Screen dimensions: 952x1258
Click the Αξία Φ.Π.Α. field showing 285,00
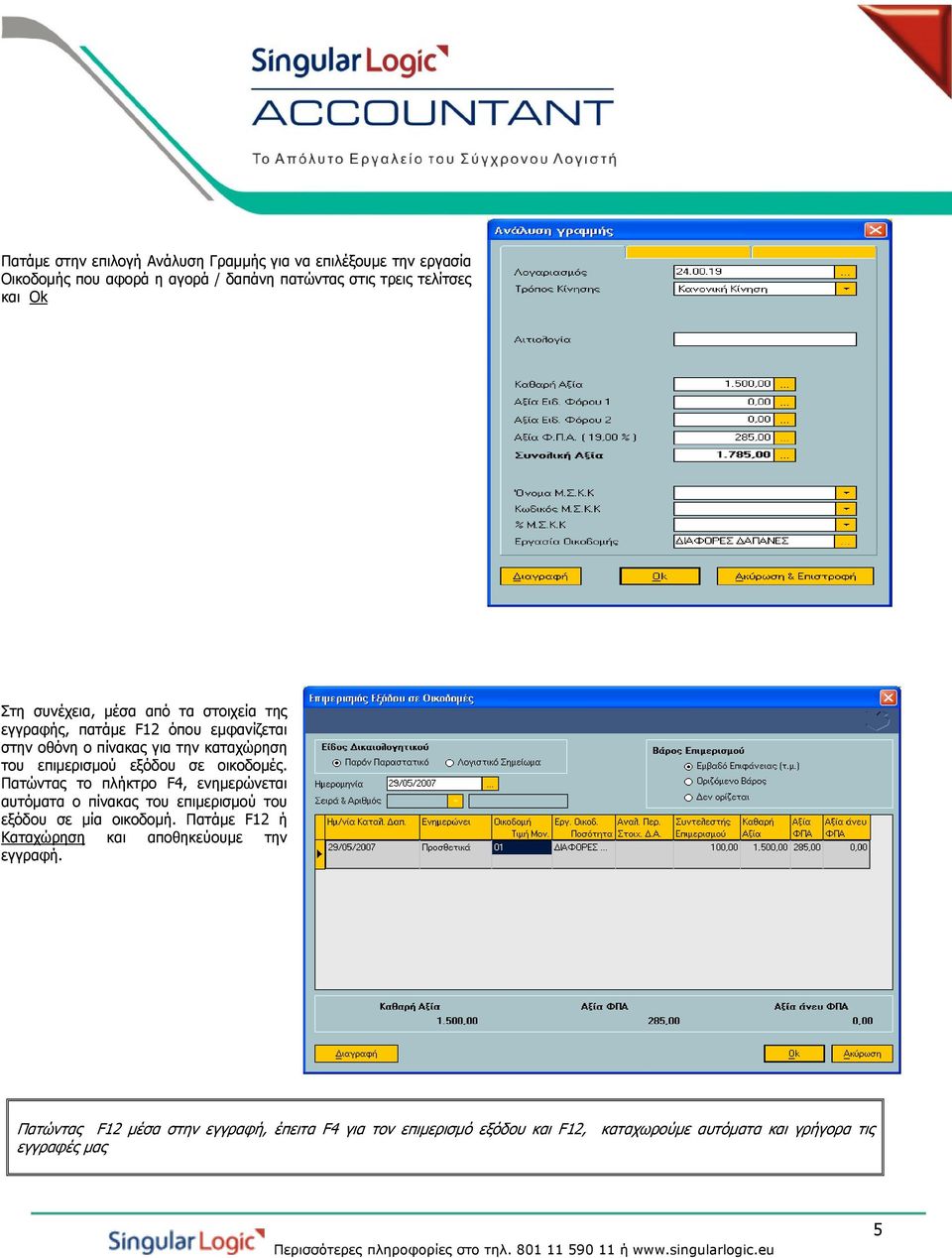click(724, 438)
